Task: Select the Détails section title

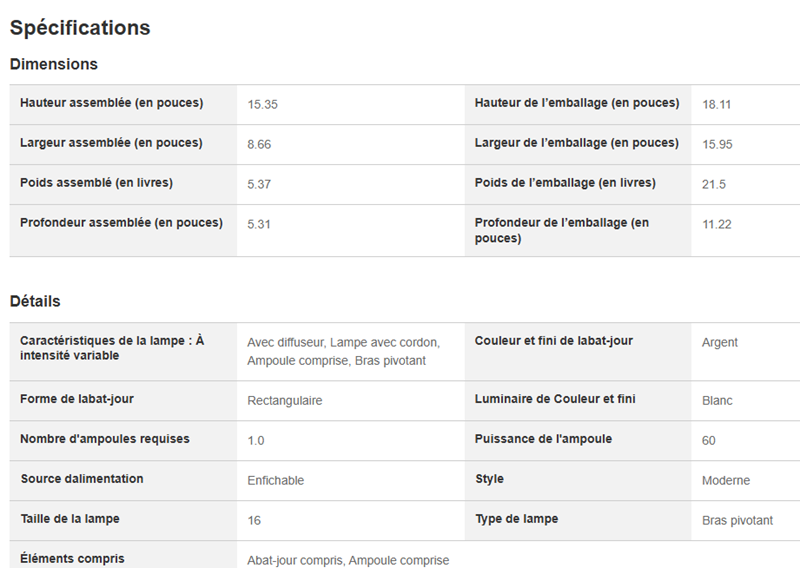Action: (x=35, y=301)
